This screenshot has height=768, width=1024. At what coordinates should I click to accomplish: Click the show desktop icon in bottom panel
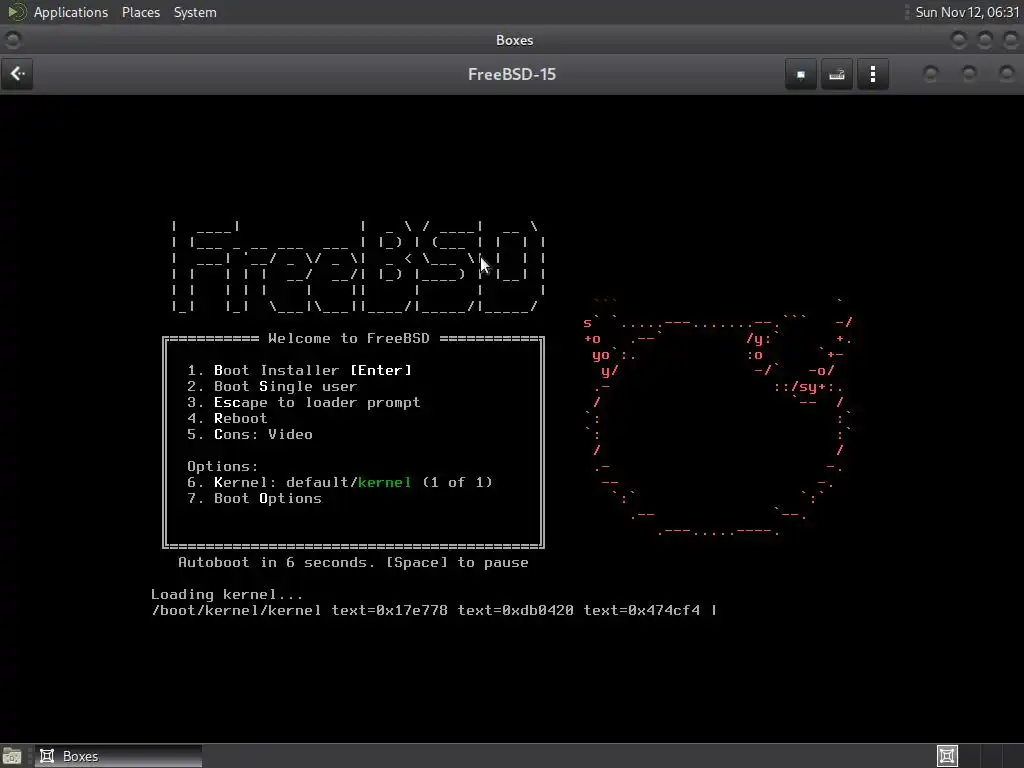point(12,756)
